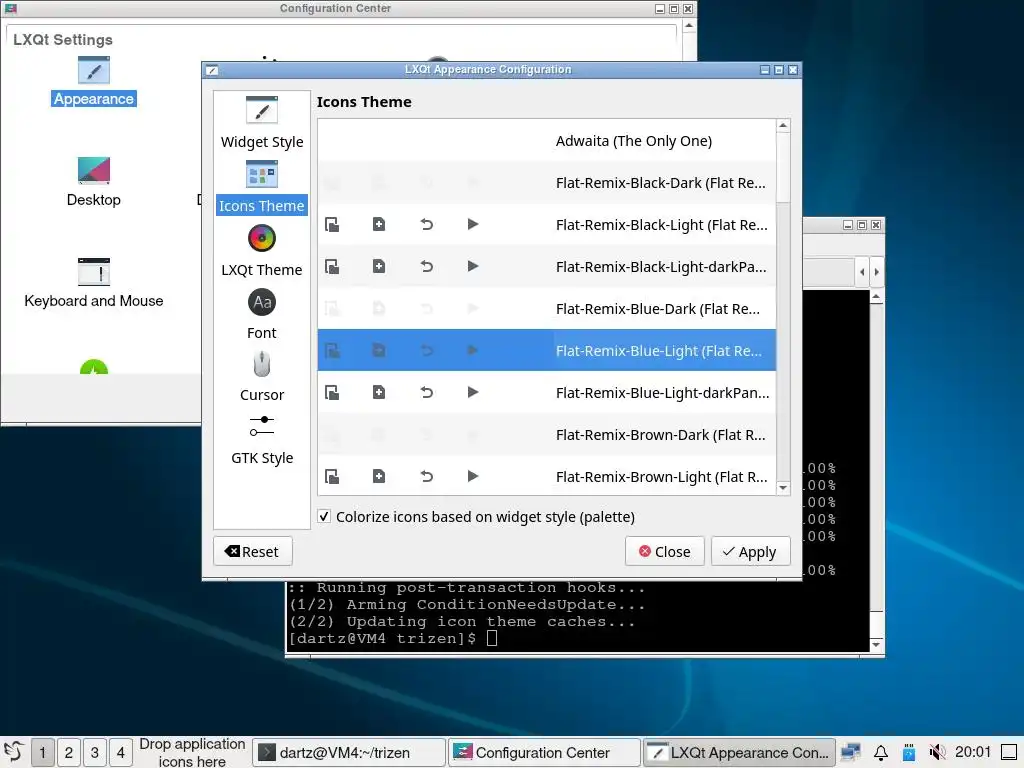Click new-document preview icon in Flat-Remix-Black-Light row
Viewport: 1024px width, 768px height.
[x=379, y=225]
